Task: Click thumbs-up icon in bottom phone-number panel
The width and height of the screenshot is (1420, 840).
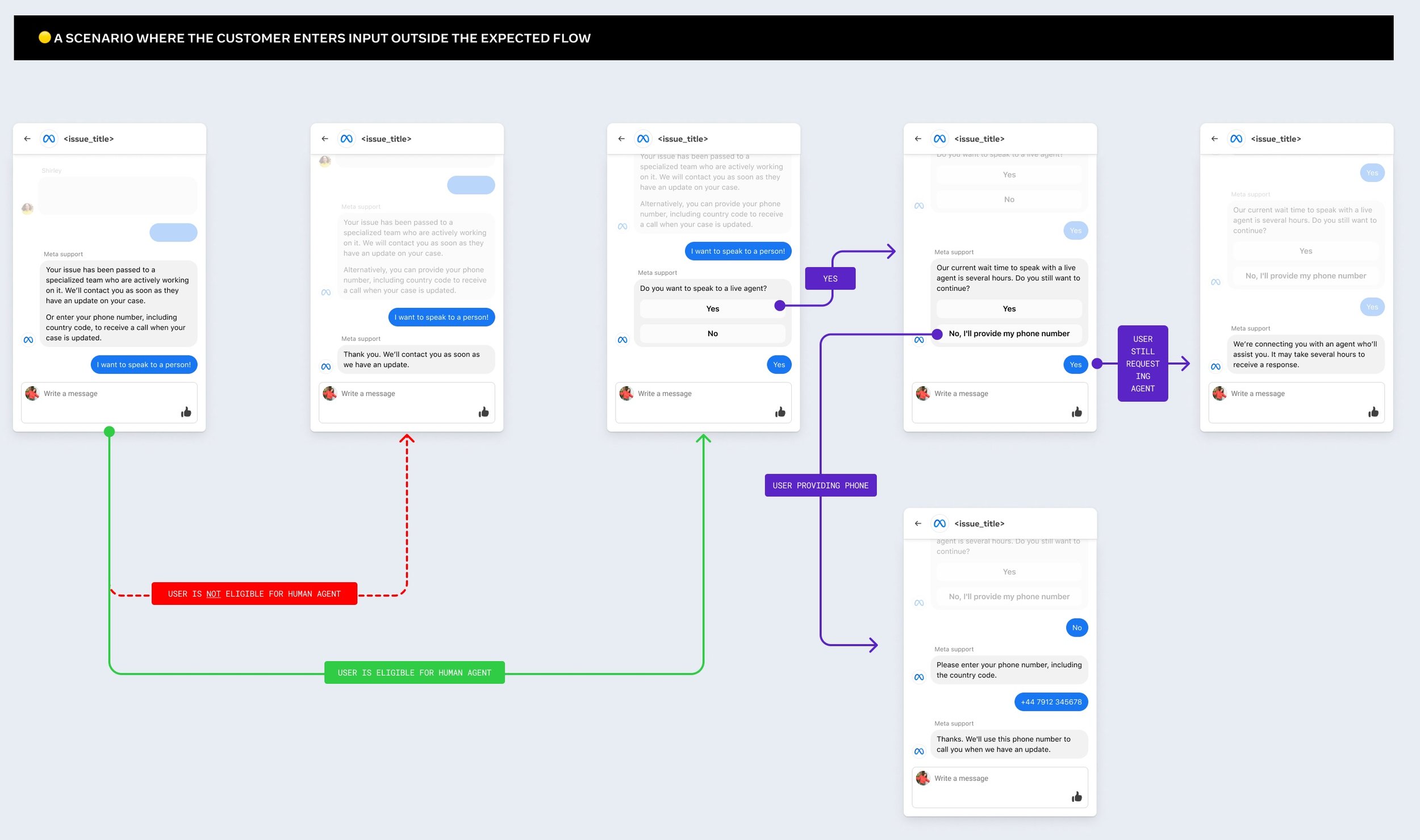Action: pos(1076,797)
